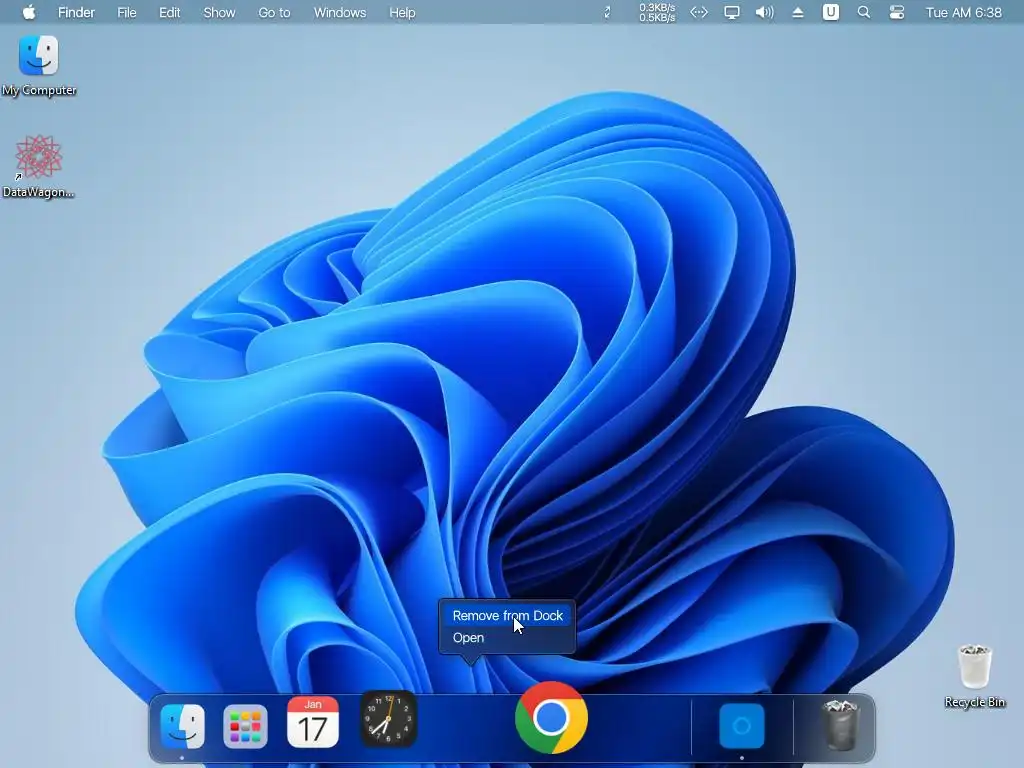Screen dimensions: 1024x768
Task: Open the File menu
Action: click(x=127, y=12)
